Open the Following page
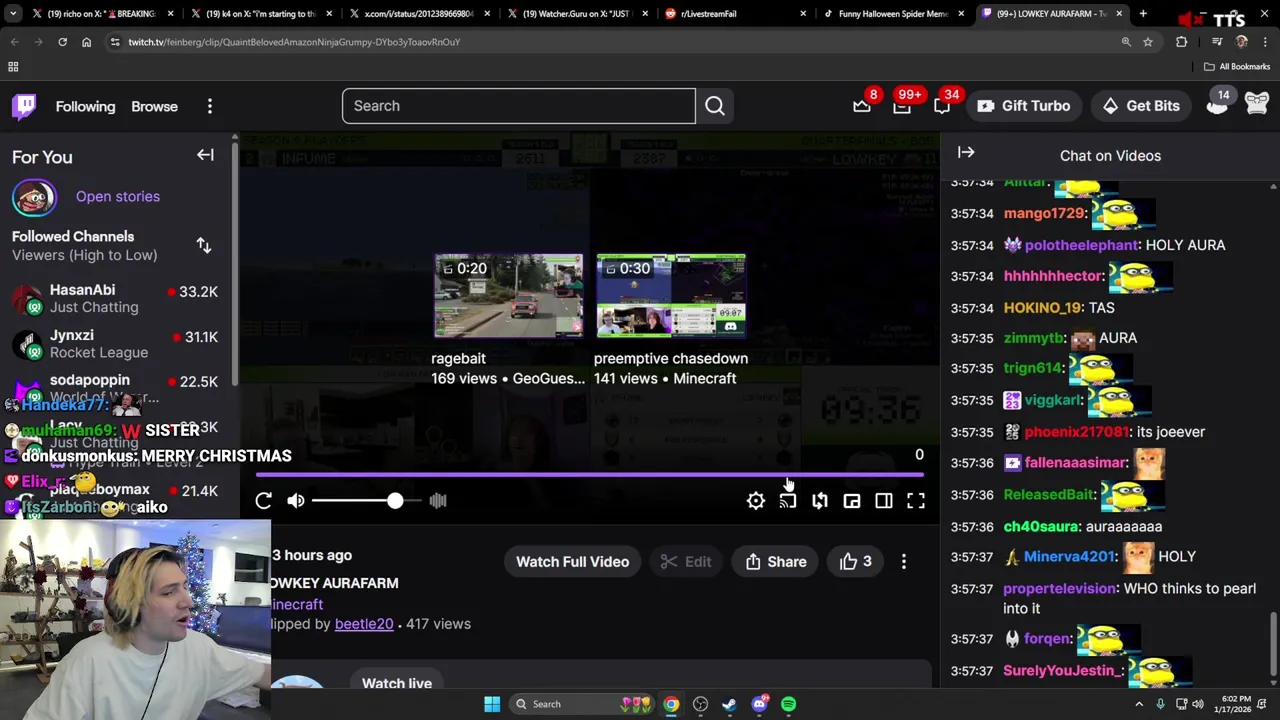 pos(85,106)
